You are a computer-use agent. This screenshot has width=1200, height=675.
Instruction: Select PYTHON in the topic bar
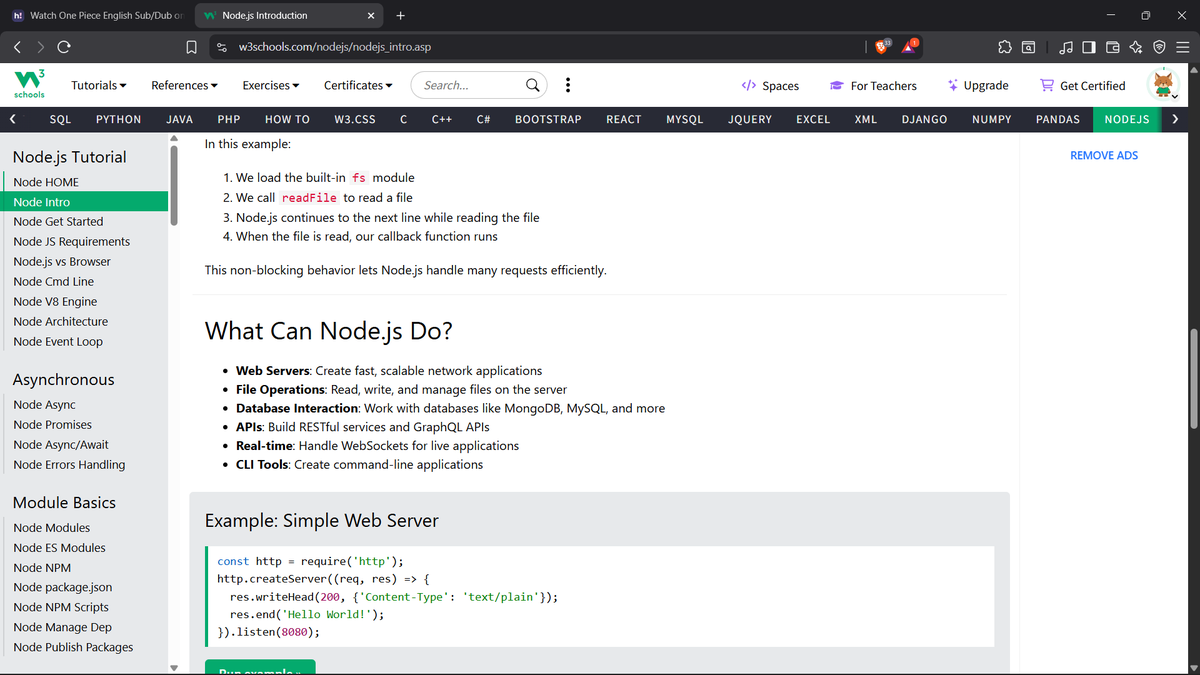pyautogui.click(x=118, y=119)
